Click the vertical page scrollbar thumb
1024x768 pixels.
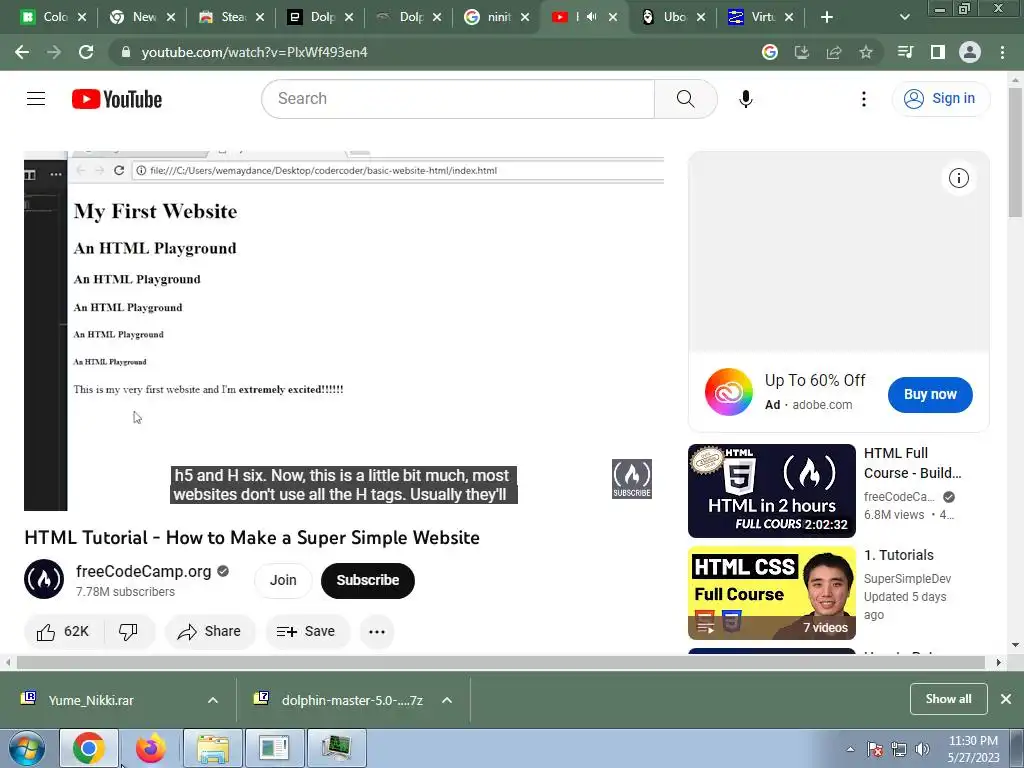click(1016, 152)
